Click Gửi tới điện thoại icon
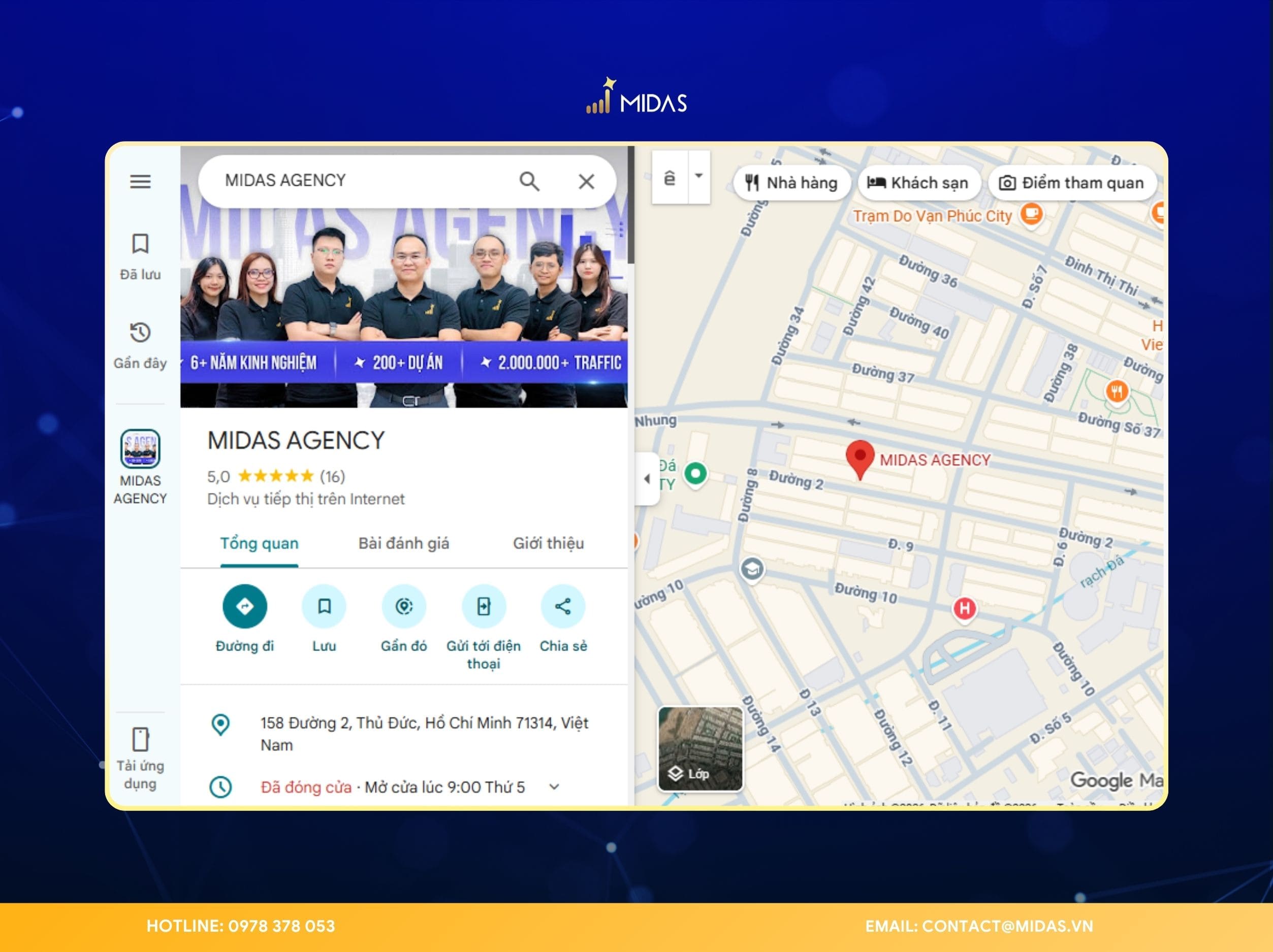Image resolution: width=1273 pixels, height=952 pixels. (484, 606)
